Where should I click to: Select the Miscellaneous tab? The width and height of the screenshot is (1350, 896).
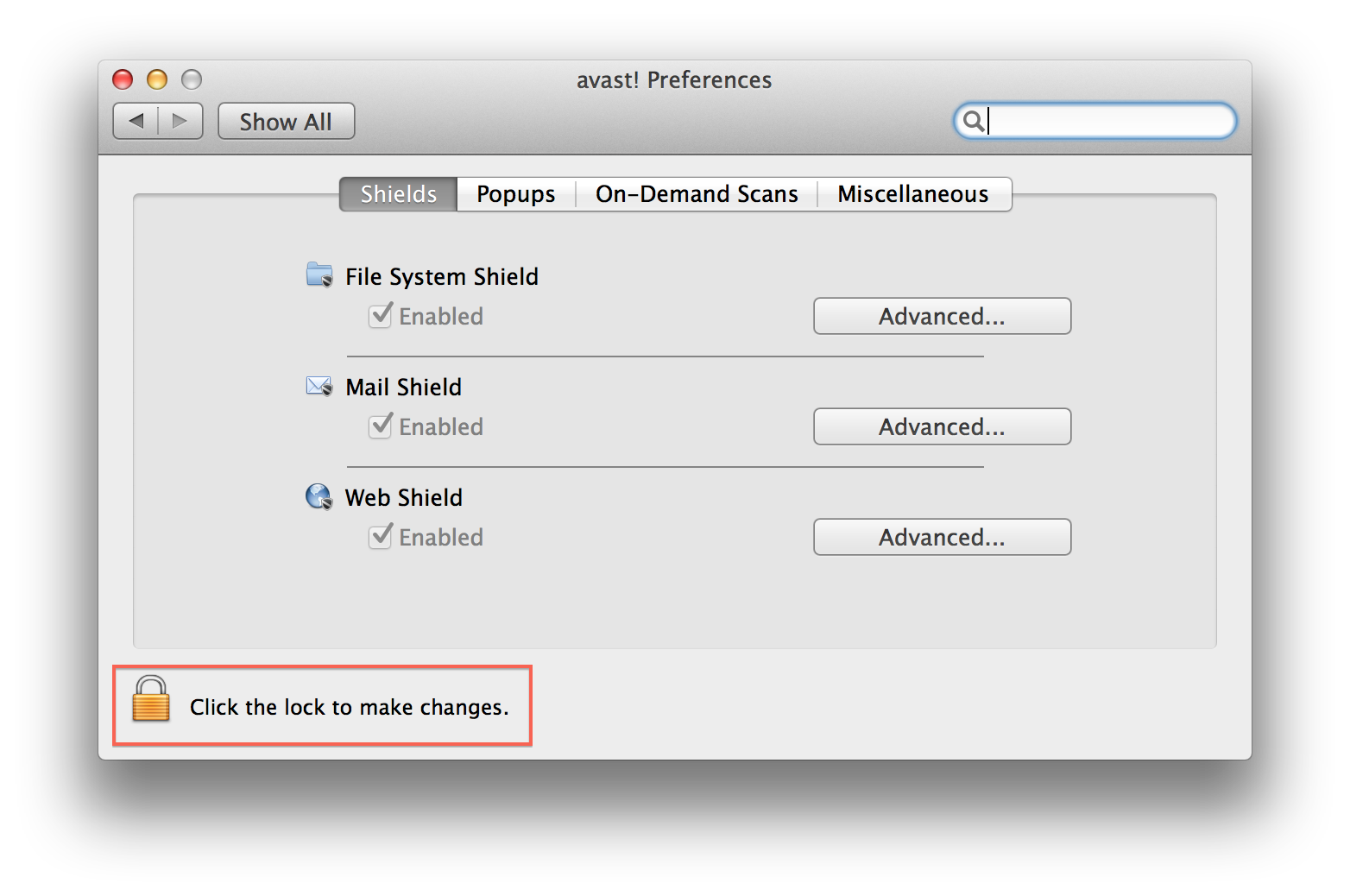[x=912, y=193]
